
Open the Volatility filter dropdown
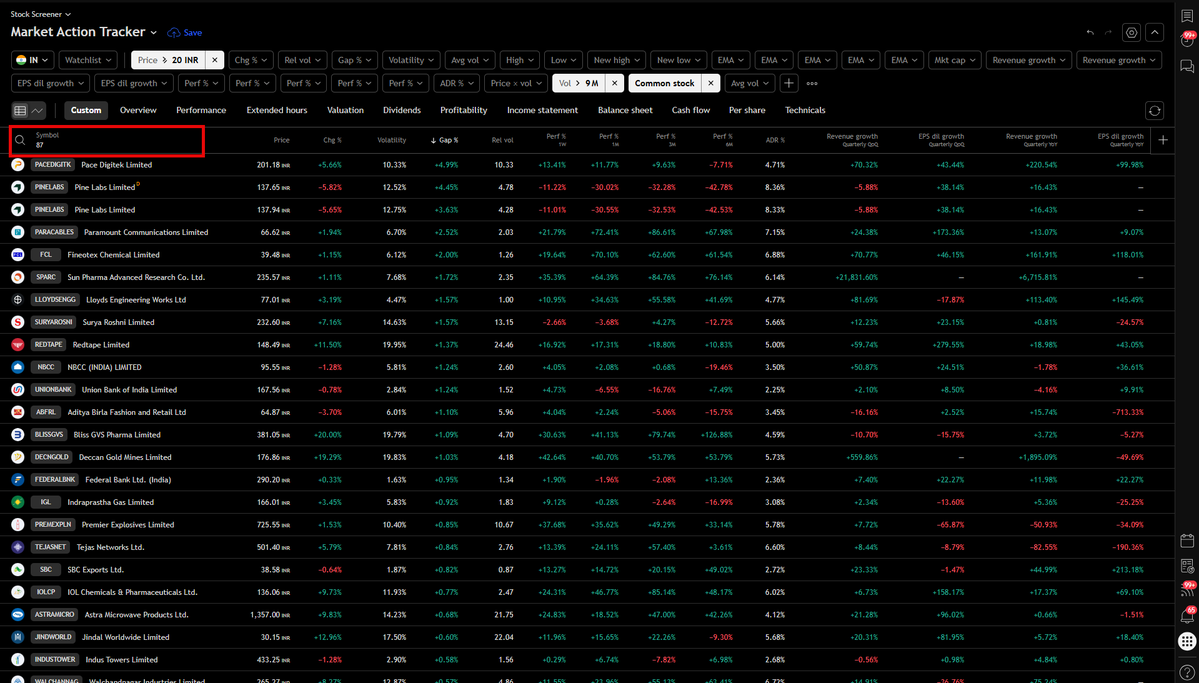point(411,60)
